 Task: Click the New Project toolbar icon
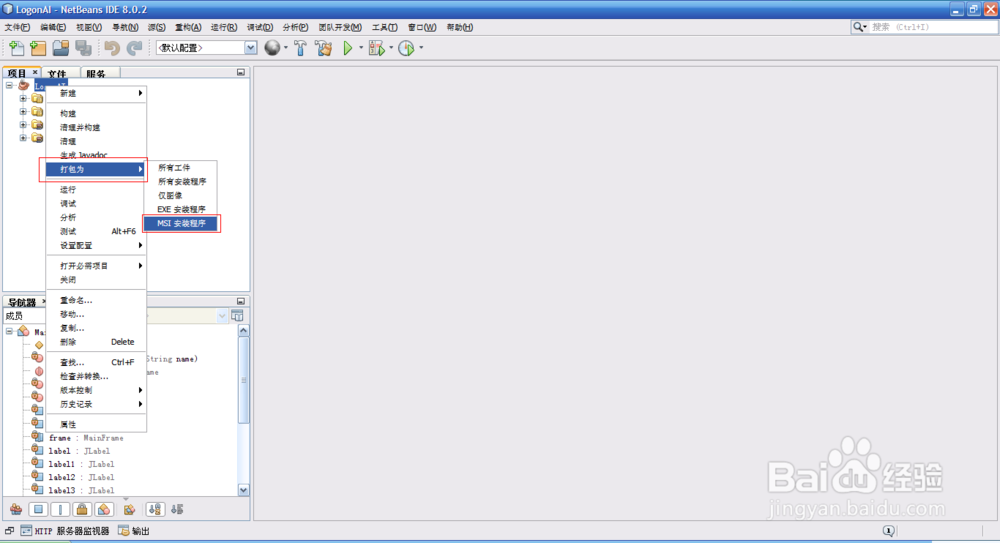click(38, 48)
